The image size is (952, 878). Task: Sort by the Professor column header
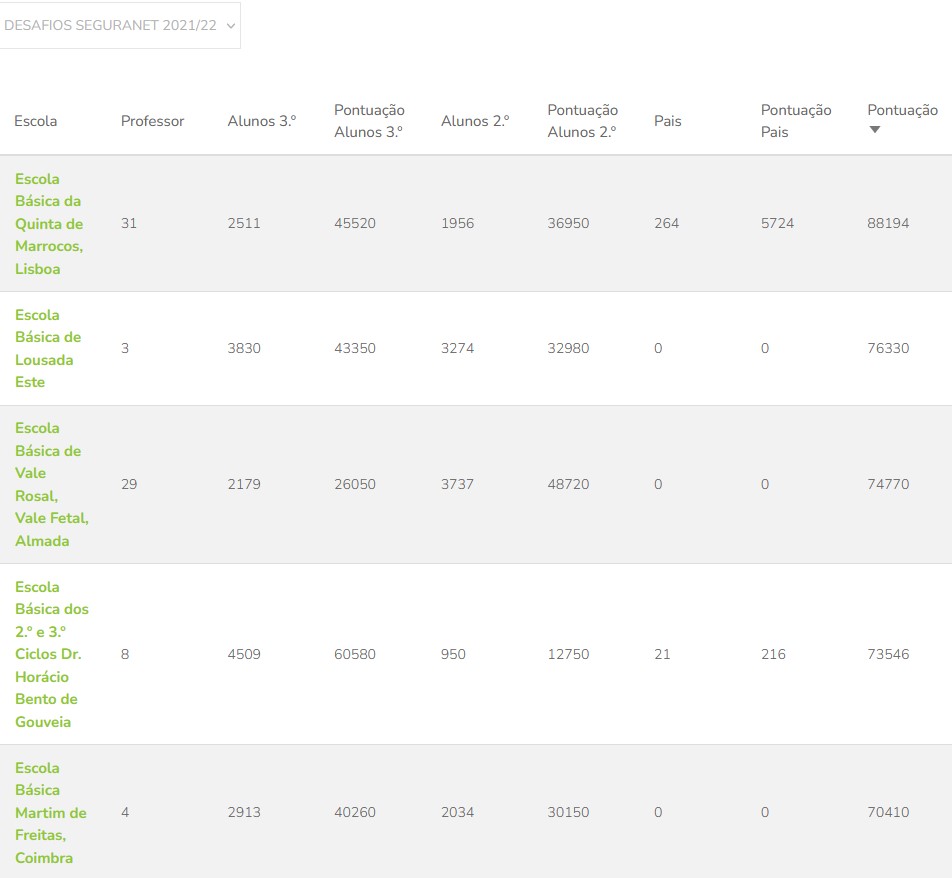(x=152, y=121)
